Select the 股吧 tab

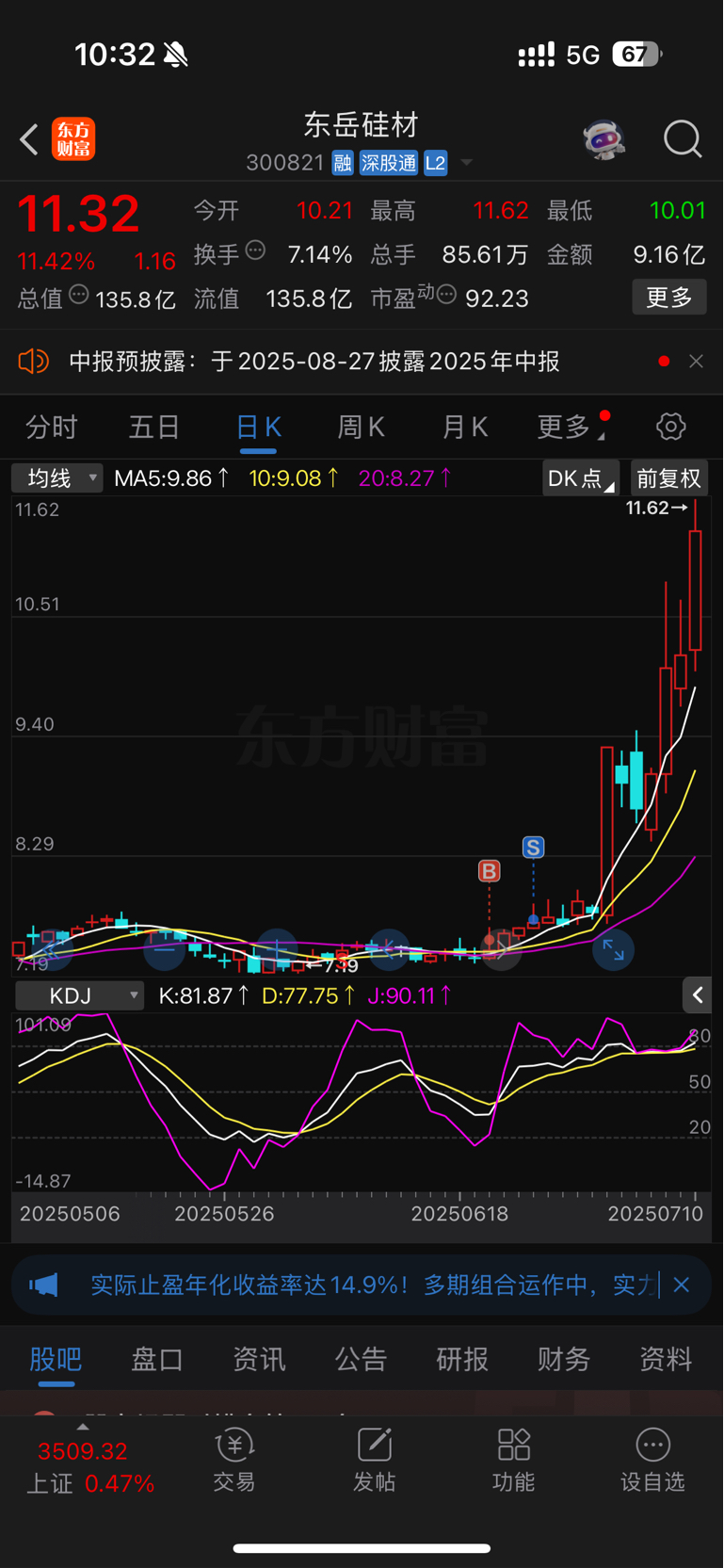click(x=56, y=1359)
